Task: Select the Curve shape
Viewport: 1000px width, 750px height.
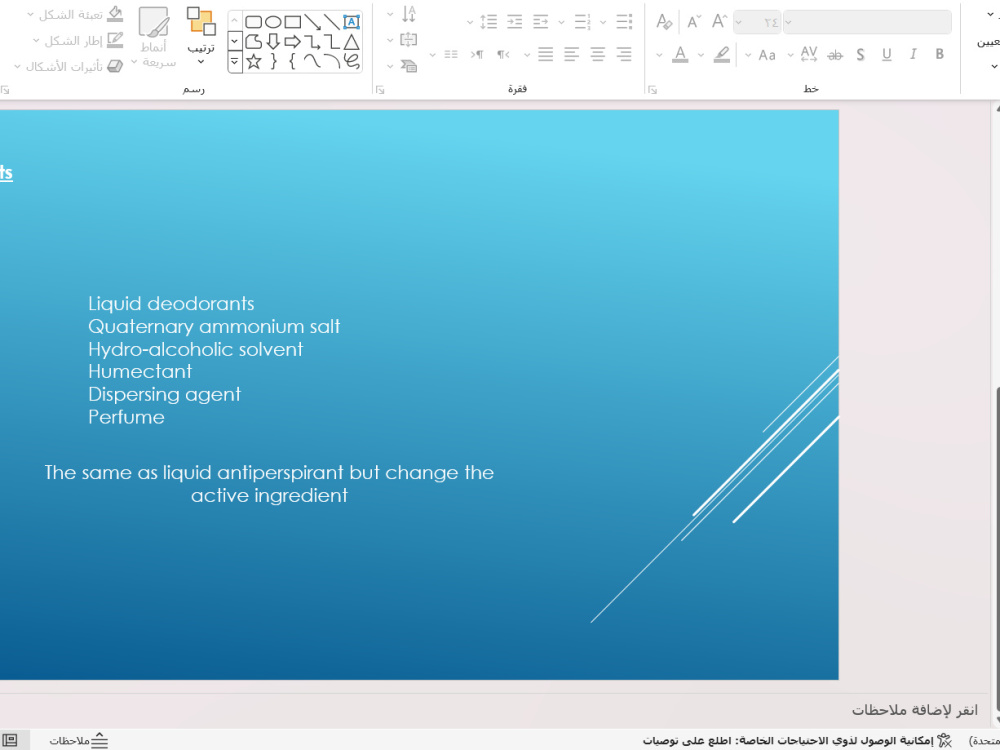Action: coord(312,61)
